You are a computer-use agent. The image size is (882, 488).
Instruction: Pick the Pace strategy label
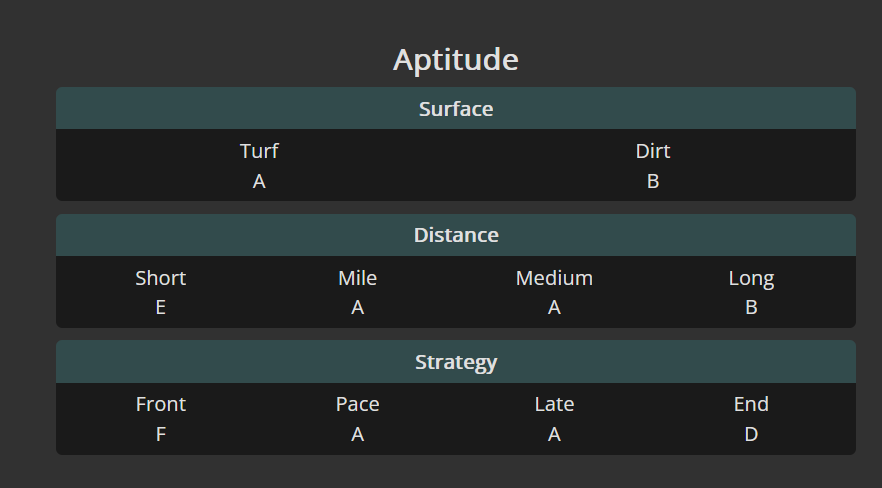[357, 404]
